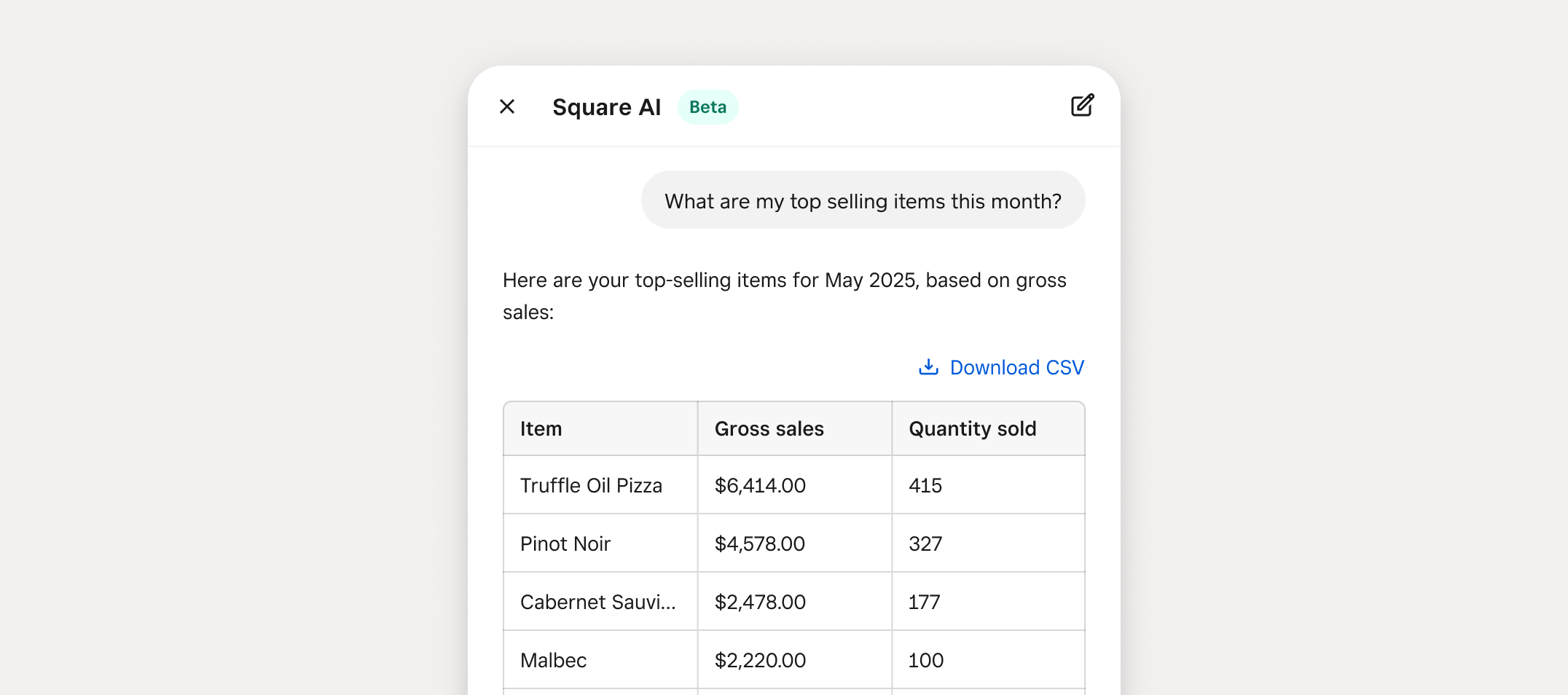Click the Gross sales column header
The width and height of the screenshot is (1568, 695).
click(x=794, y=428)
